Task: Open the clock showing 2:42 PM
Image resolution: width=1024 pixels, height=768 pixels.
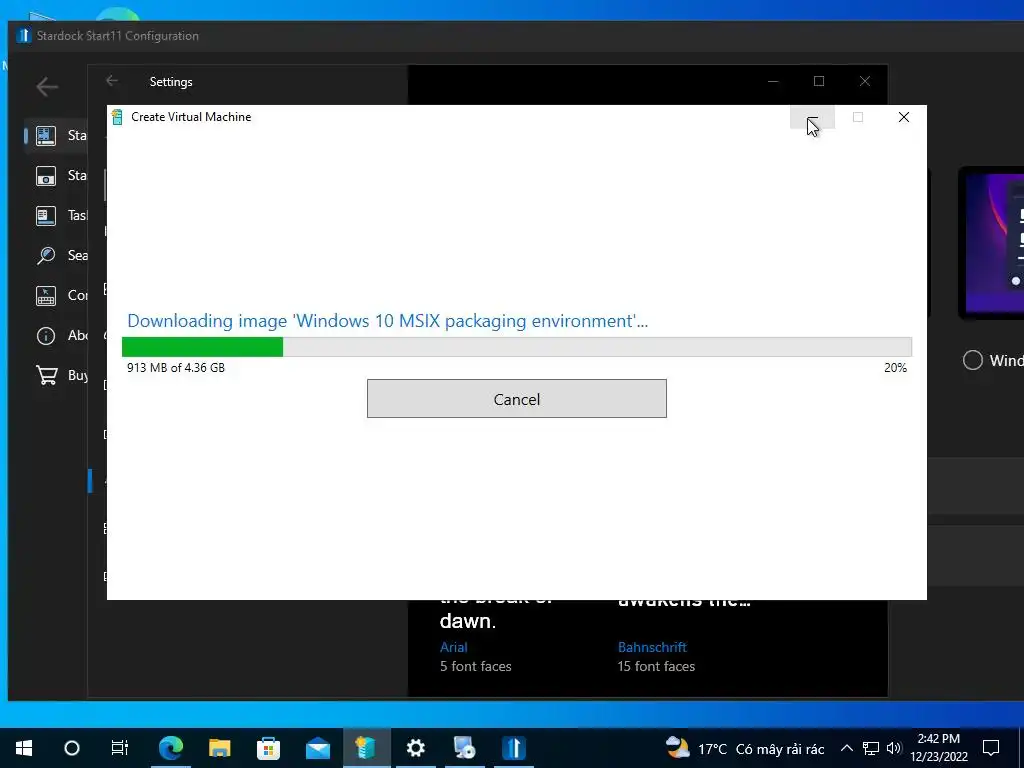Action: coord(939,748)
